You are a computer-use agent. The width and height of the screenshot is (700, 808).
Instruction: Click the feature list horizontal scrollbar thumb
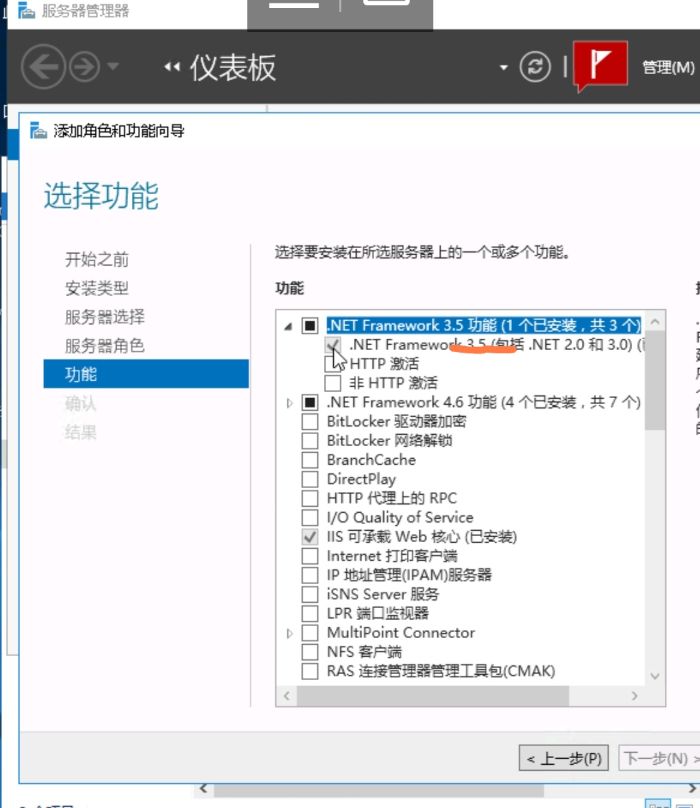point(433,696)
